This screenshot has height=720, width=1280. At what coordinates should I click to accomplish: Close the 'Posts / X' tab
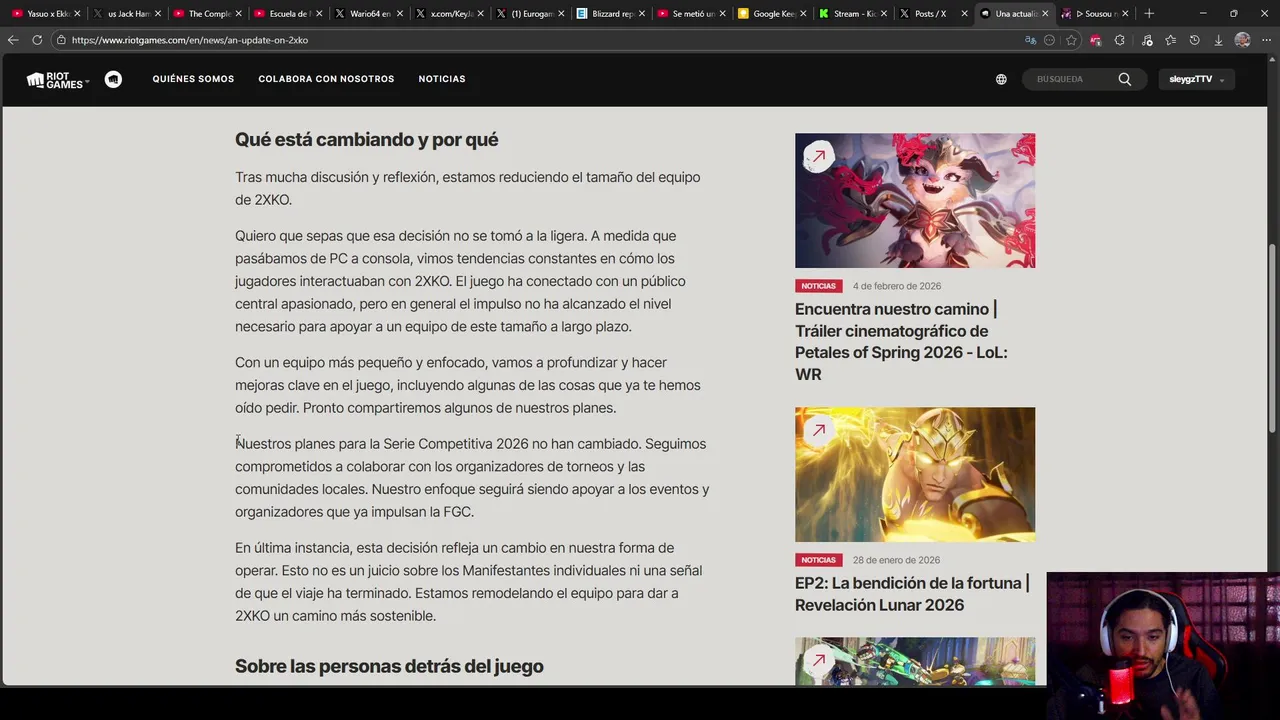[965, 14]
